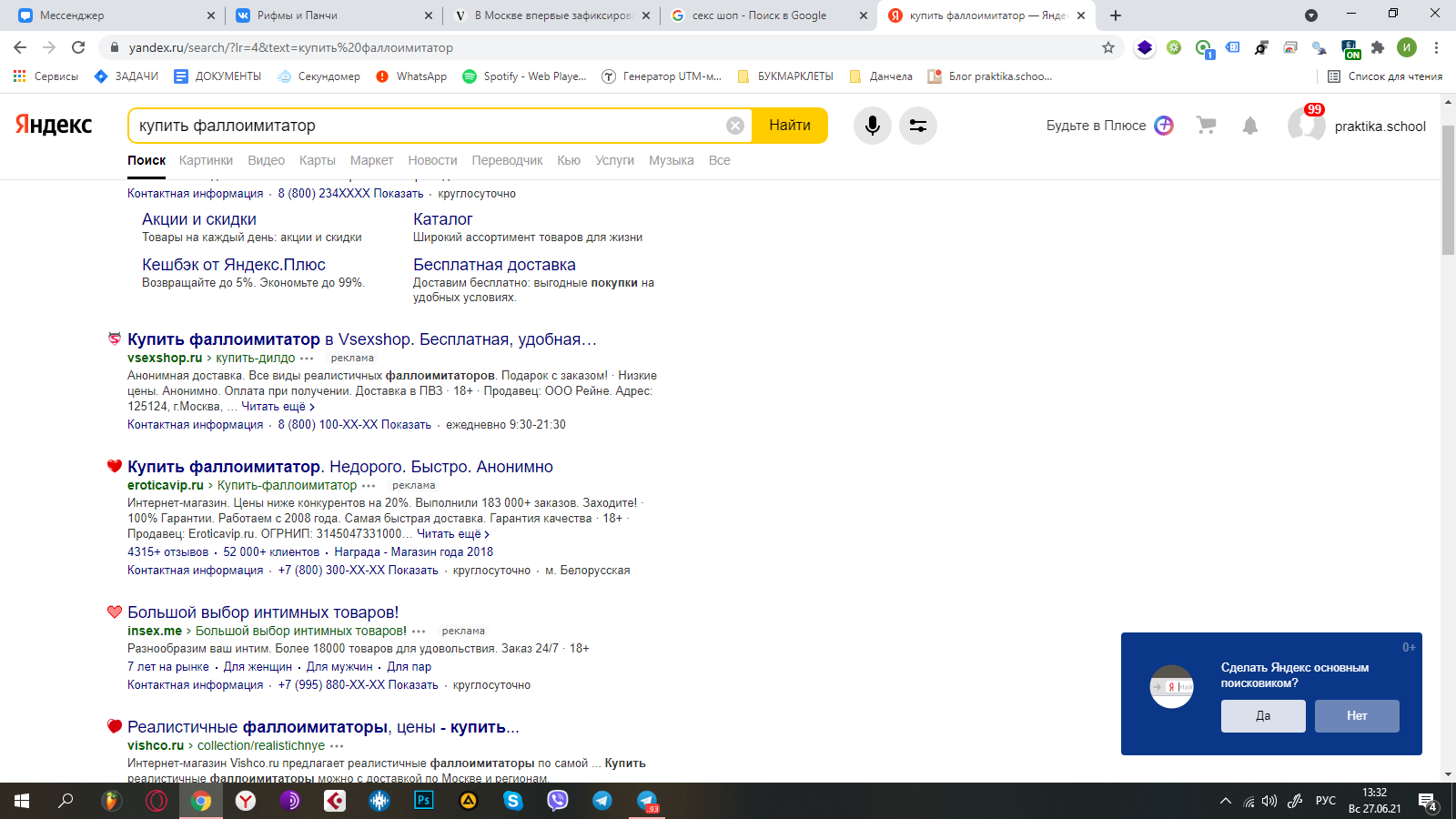1456x819 pixels.
Task: Open the Yandex shopping cart icon
Action: [1207, 126]
